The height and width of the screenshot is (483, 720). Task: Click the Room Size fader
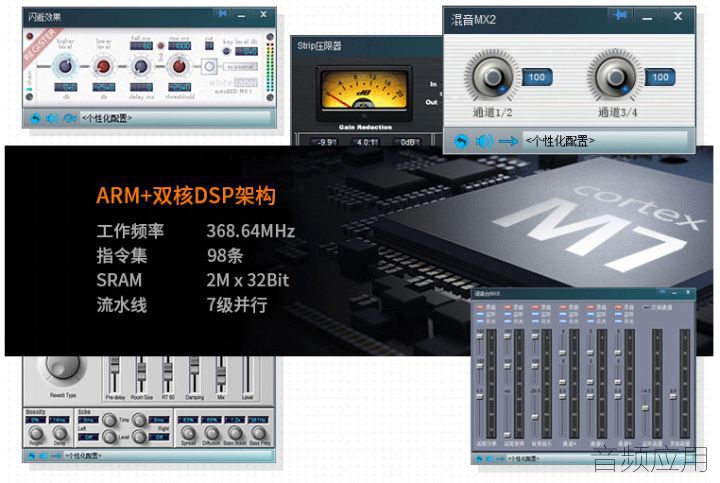point(141,374)
